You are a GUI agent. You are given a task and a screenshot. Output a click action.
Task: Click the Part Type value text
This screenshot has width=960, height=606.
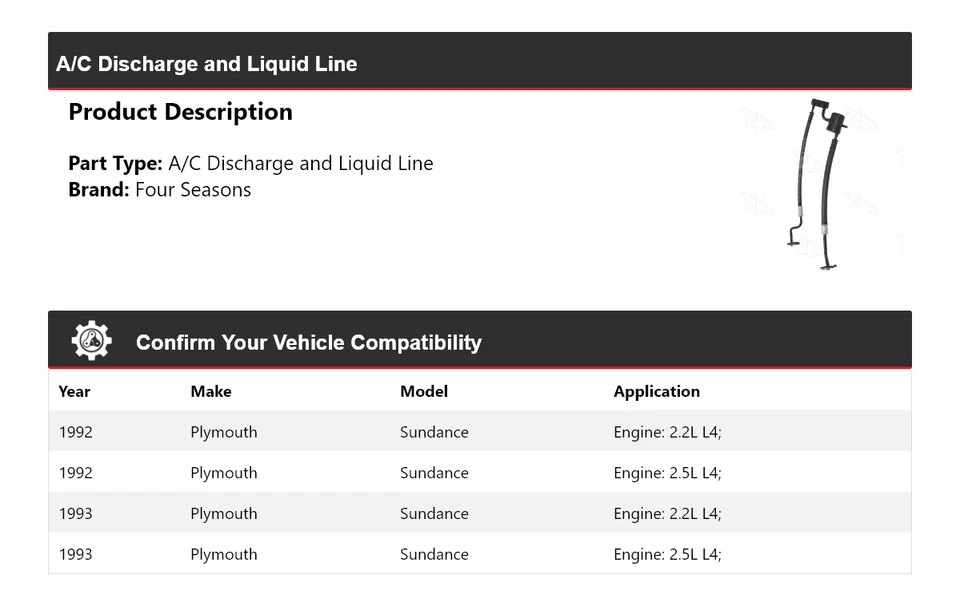(300, 163)
